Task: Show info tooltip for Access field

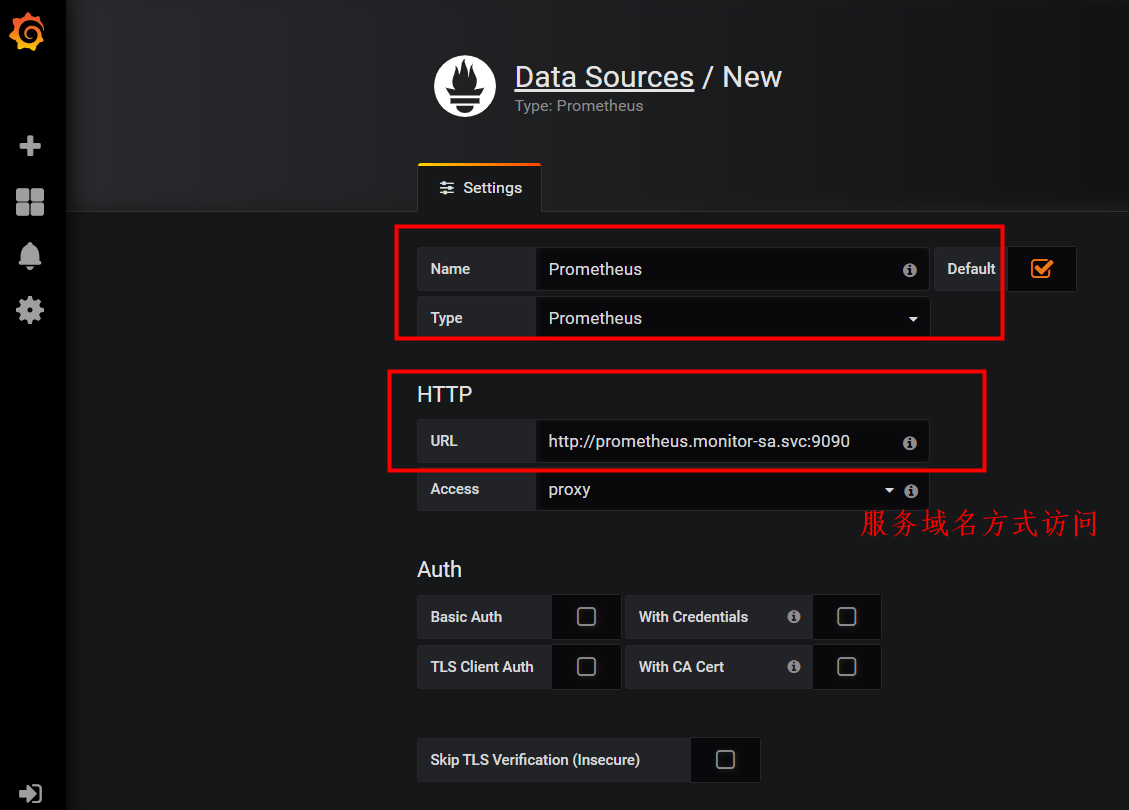Action: 911,491
